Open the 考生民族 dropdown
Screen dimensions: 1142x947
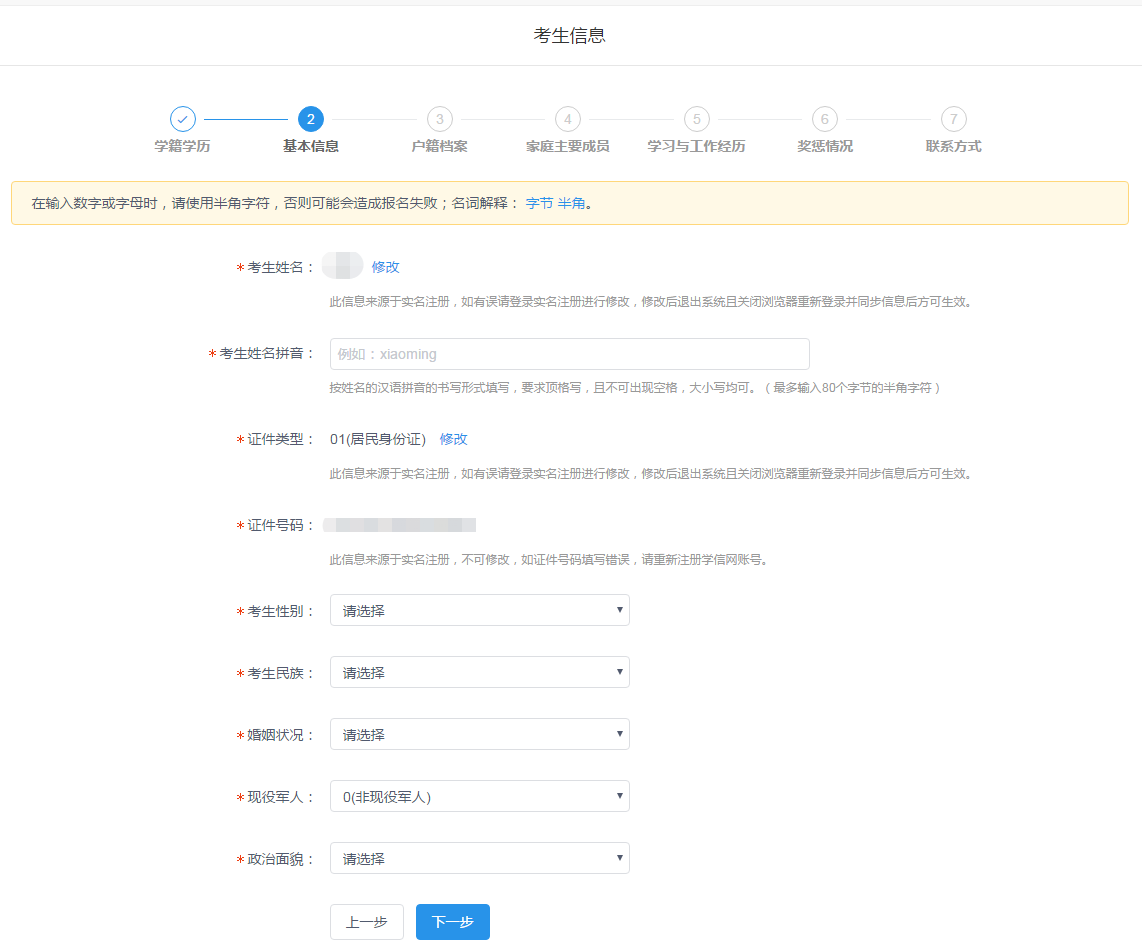(x=479, y=672)
